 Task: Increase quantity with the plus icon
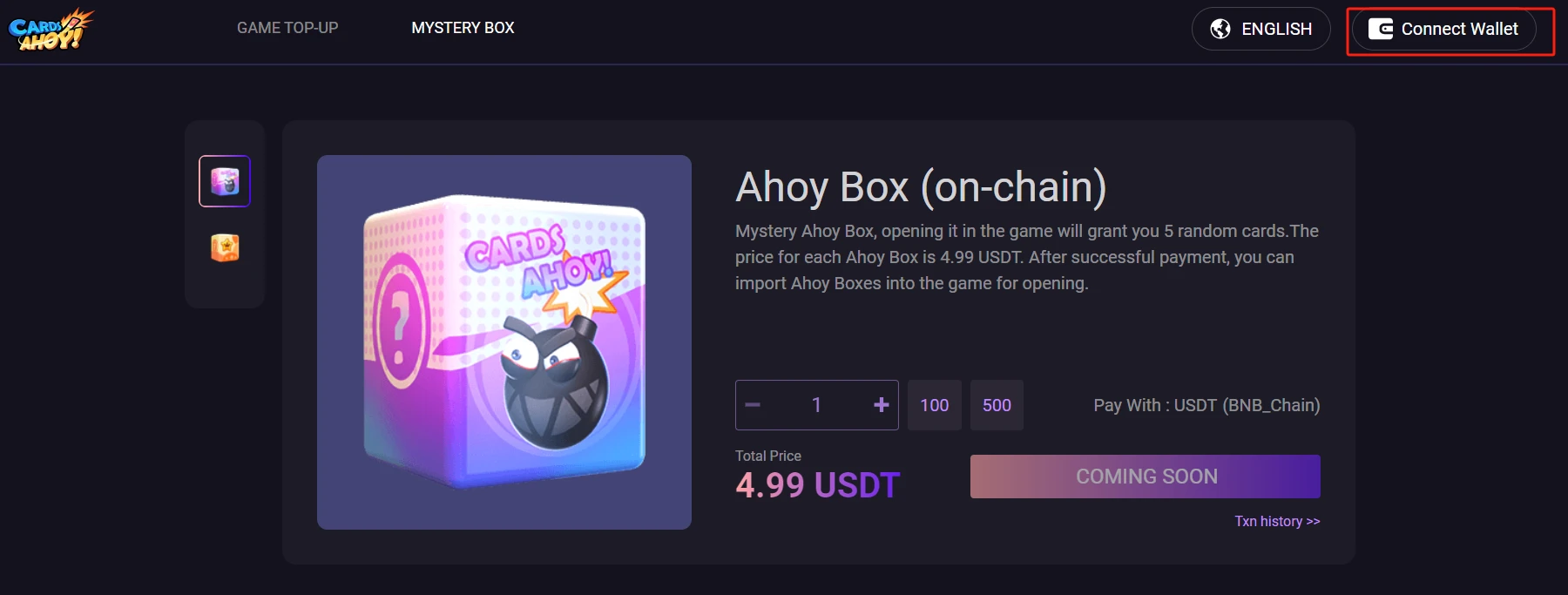[881, 405]
